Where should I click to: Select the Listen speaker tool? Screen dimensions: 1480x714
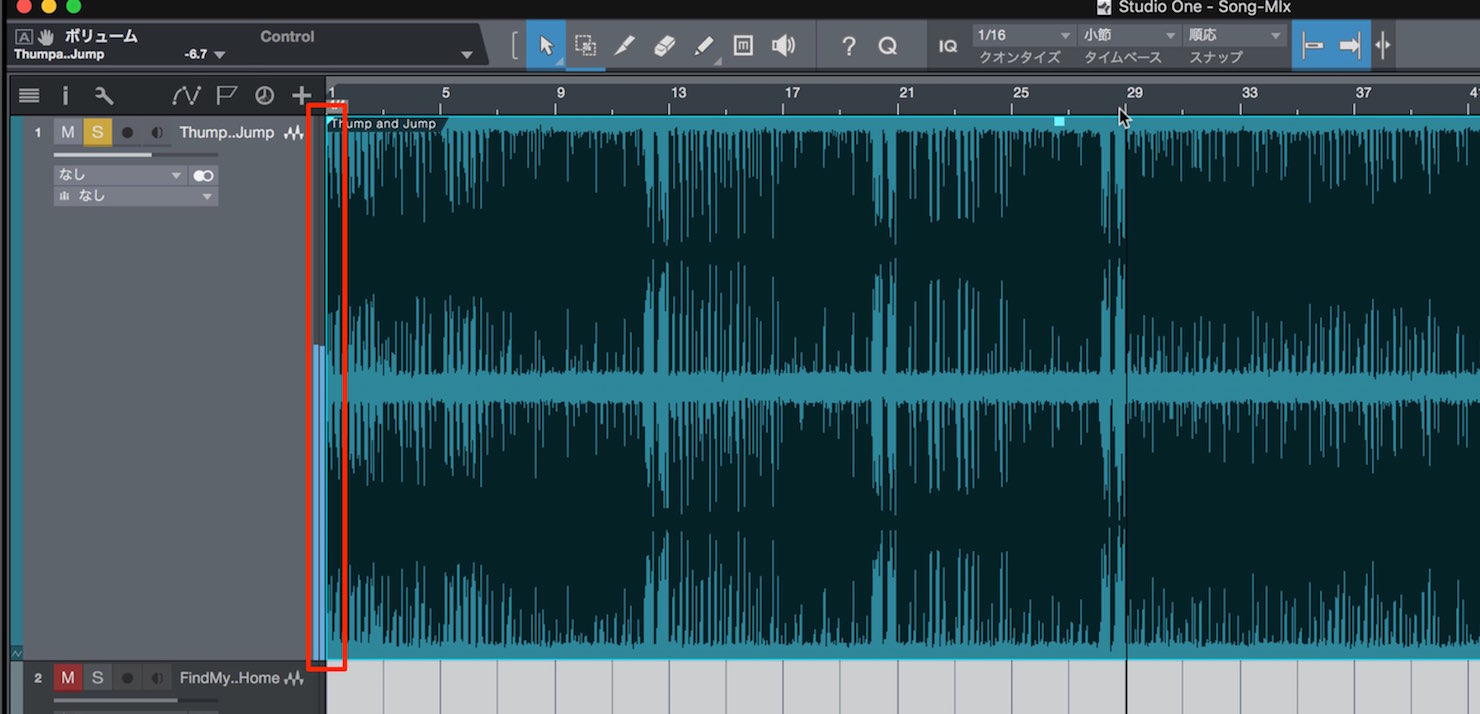(783, 46)
